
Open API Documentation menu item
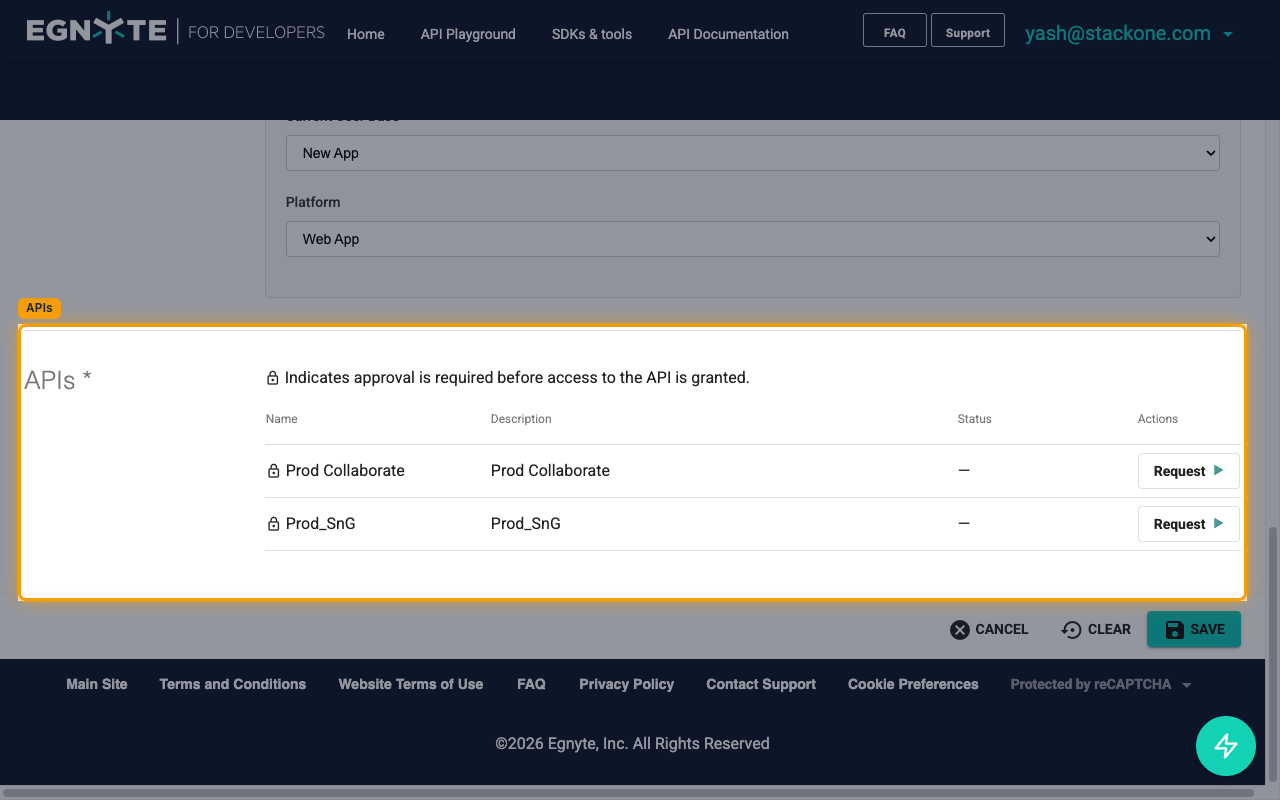(728, 34)
